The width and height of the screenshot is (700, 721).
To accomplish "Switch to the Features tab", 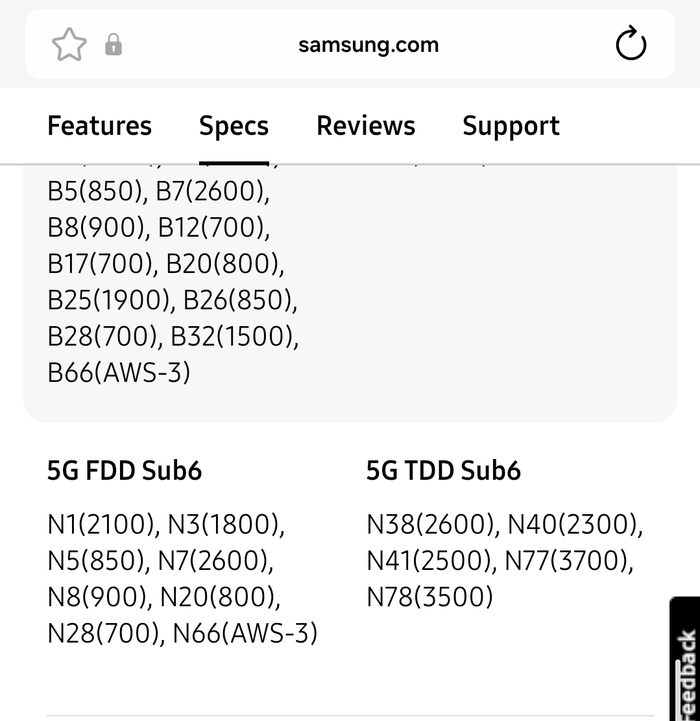I will (100, 126).
